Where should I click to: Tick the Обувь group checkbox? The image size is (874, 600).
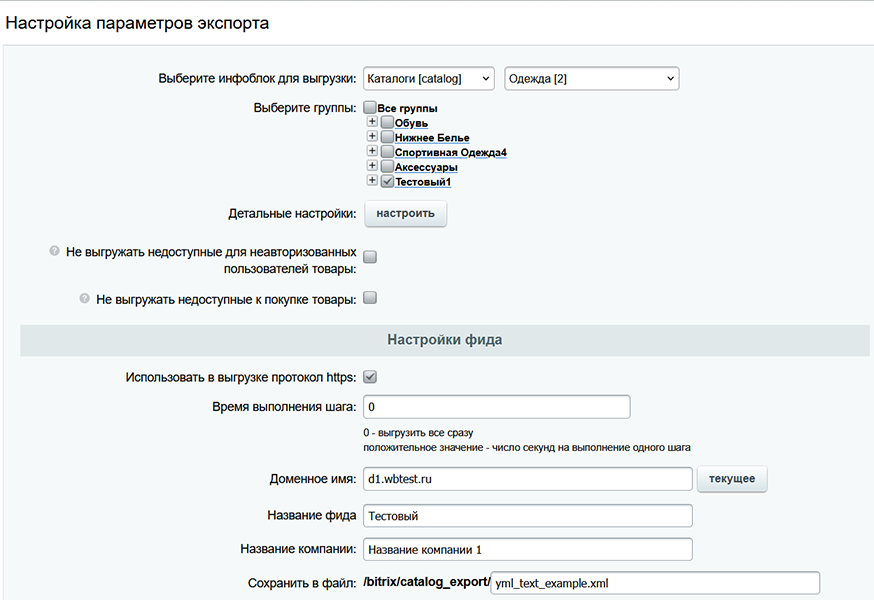click(x=387, y=122)
